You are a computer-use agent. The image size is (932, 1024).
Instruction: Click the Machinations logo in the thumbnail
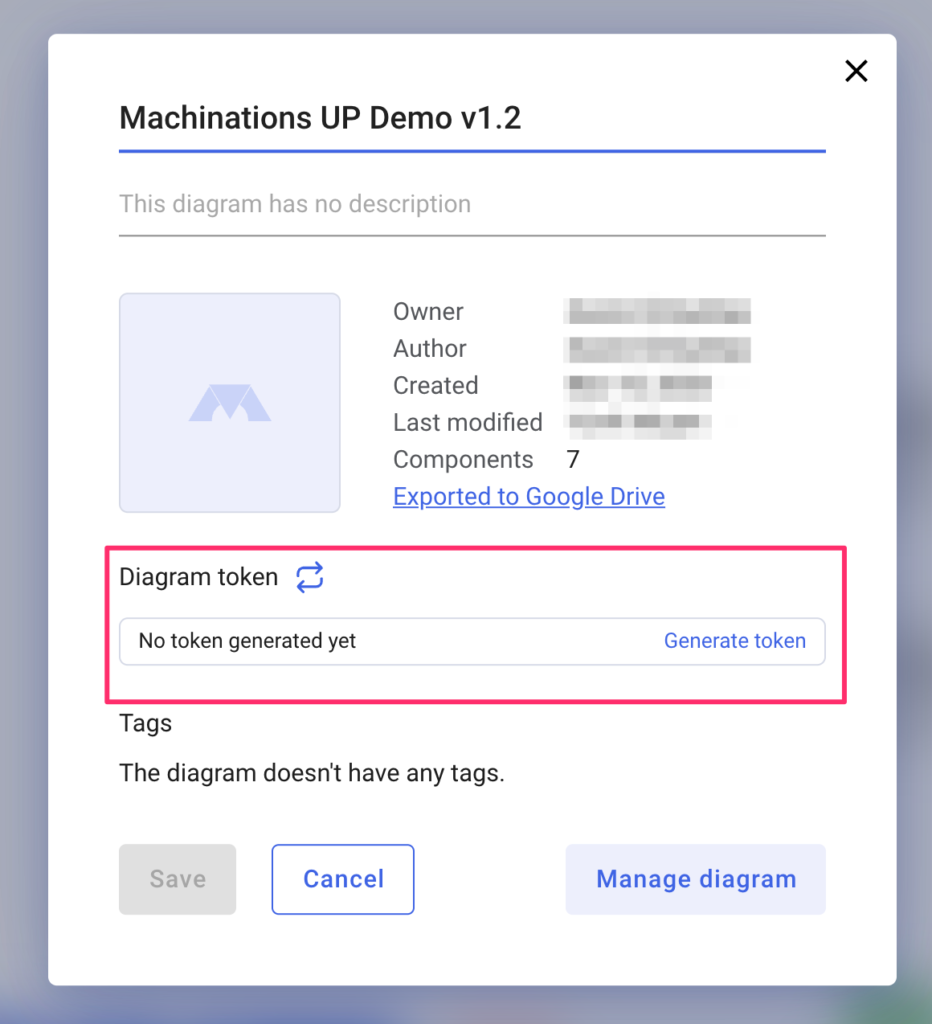click(230, 403)
